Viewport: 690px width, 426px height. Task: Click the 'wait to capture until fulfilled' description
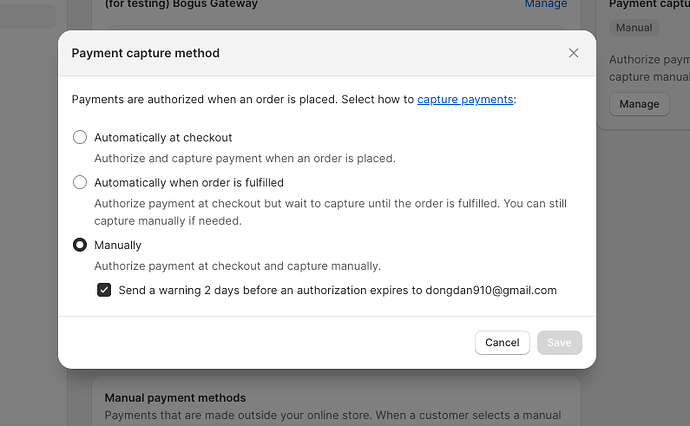(330, 204)
